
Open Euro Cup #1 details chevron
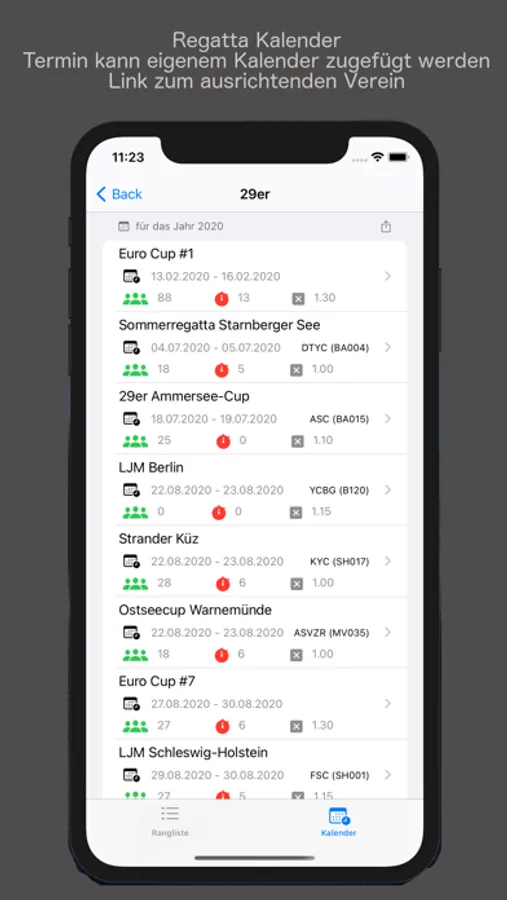click(388, 276)
